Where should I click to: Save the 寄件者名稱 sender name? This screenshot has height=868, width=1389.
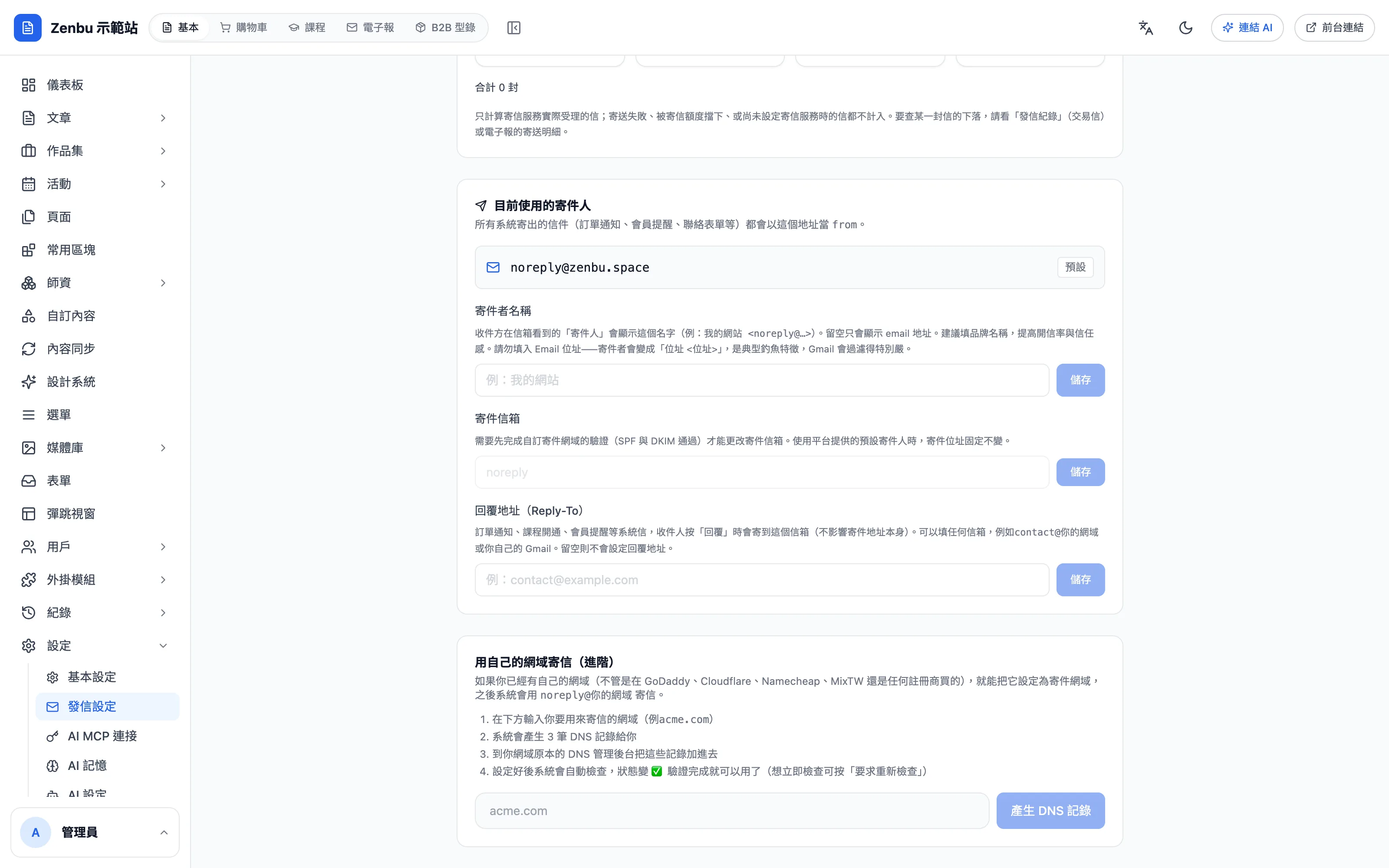(x=1080, y=380)
